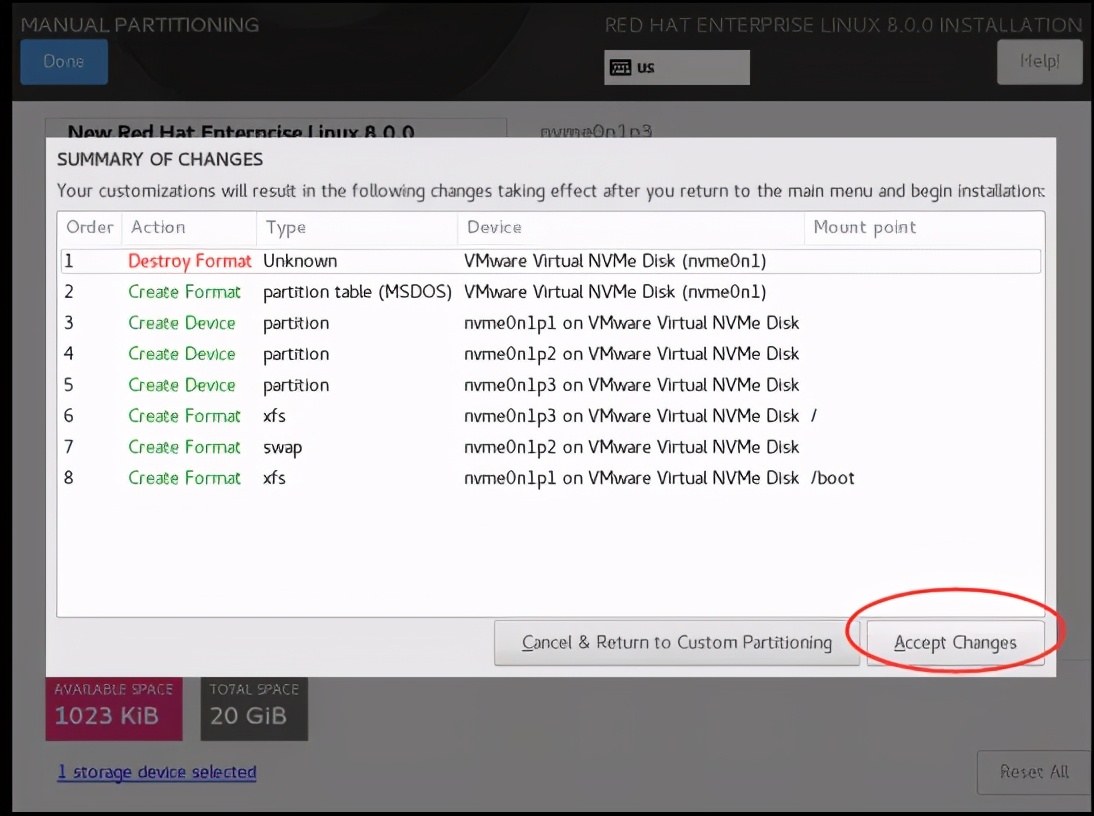Select 'Unknown' type in row 1
1094x816 pixels.
[x=300, y=261]
